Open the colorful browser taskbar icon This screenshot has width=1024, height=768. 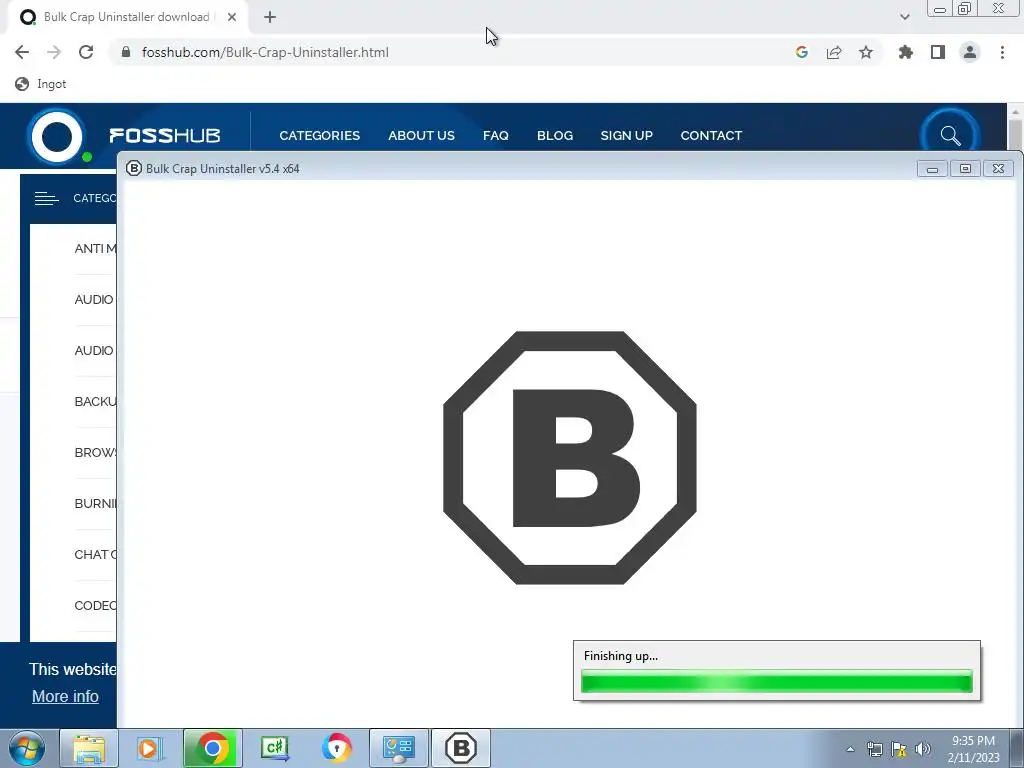pyautogui.click(x=336, y=748)
